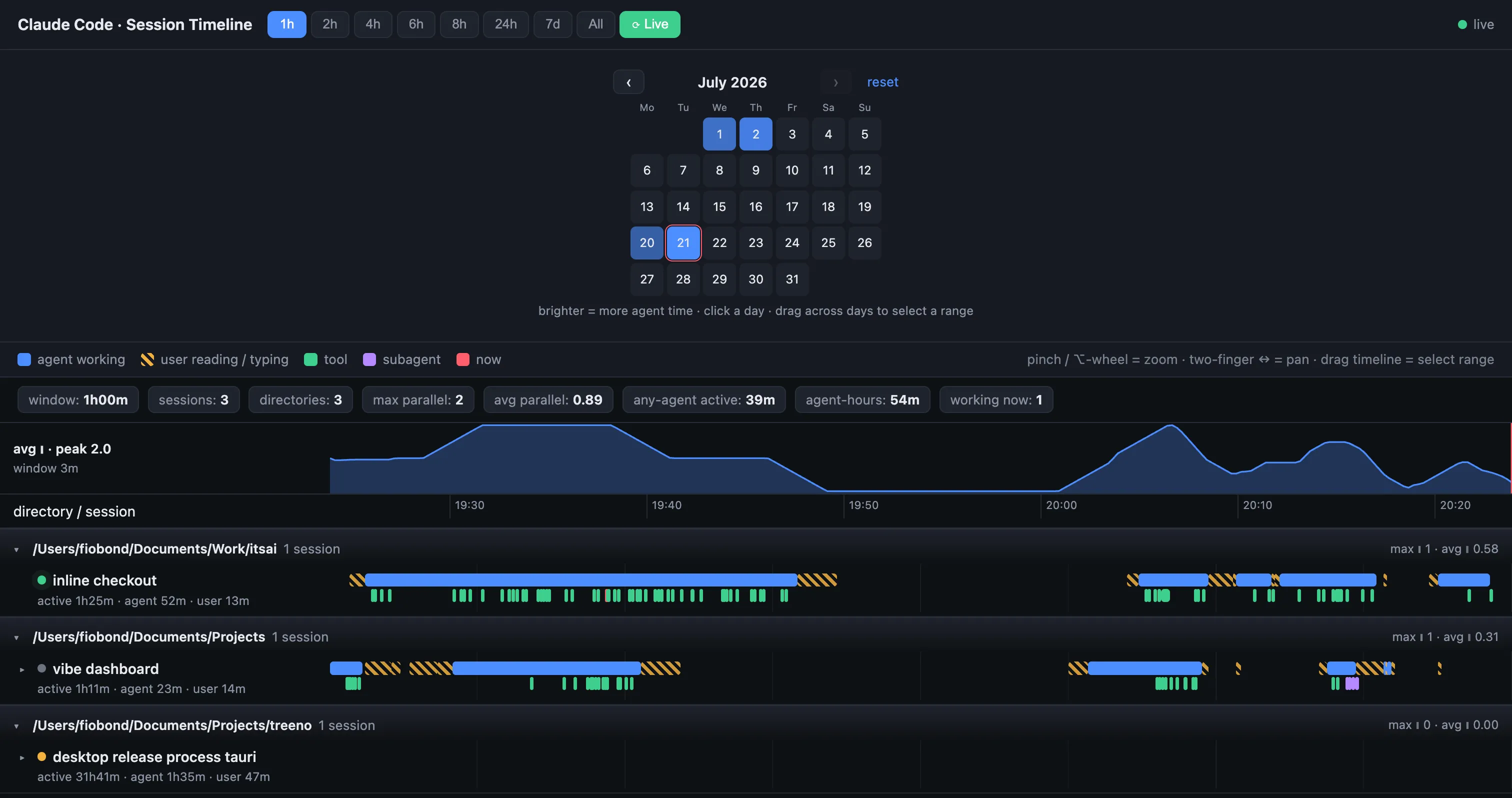
Task: Click the directories: 3 stat chip
Action: click(300, 399)
